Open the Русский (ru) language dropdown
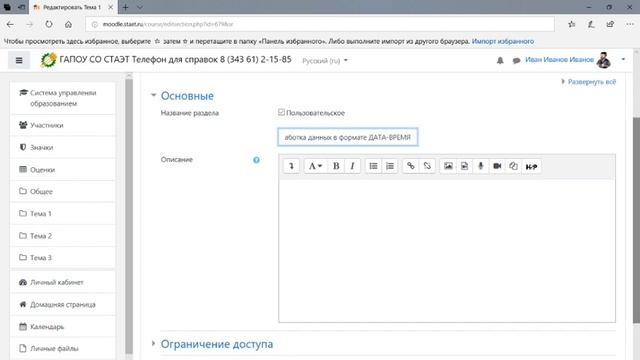The image size is (640, 360). 325,60
